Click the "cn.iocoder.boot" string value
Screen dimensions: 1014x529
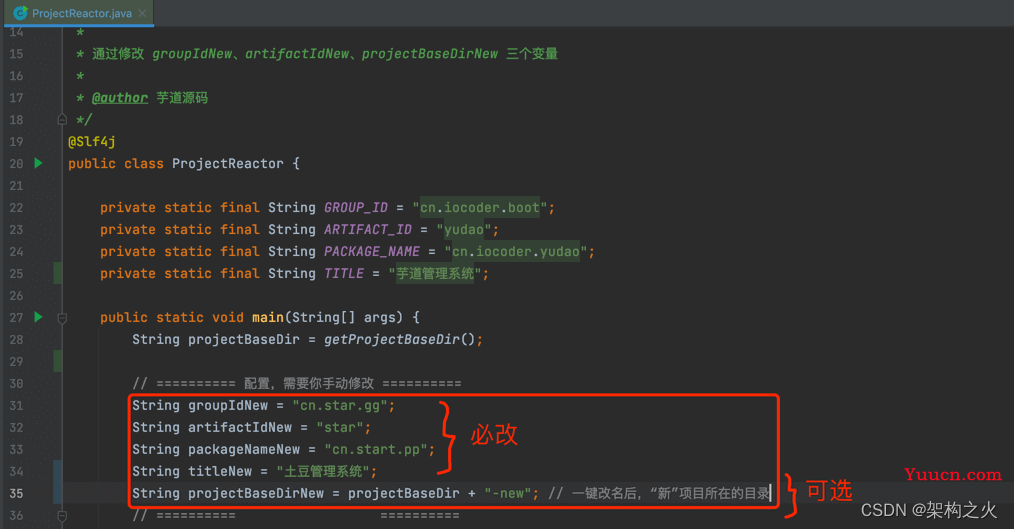coord(480,208)
